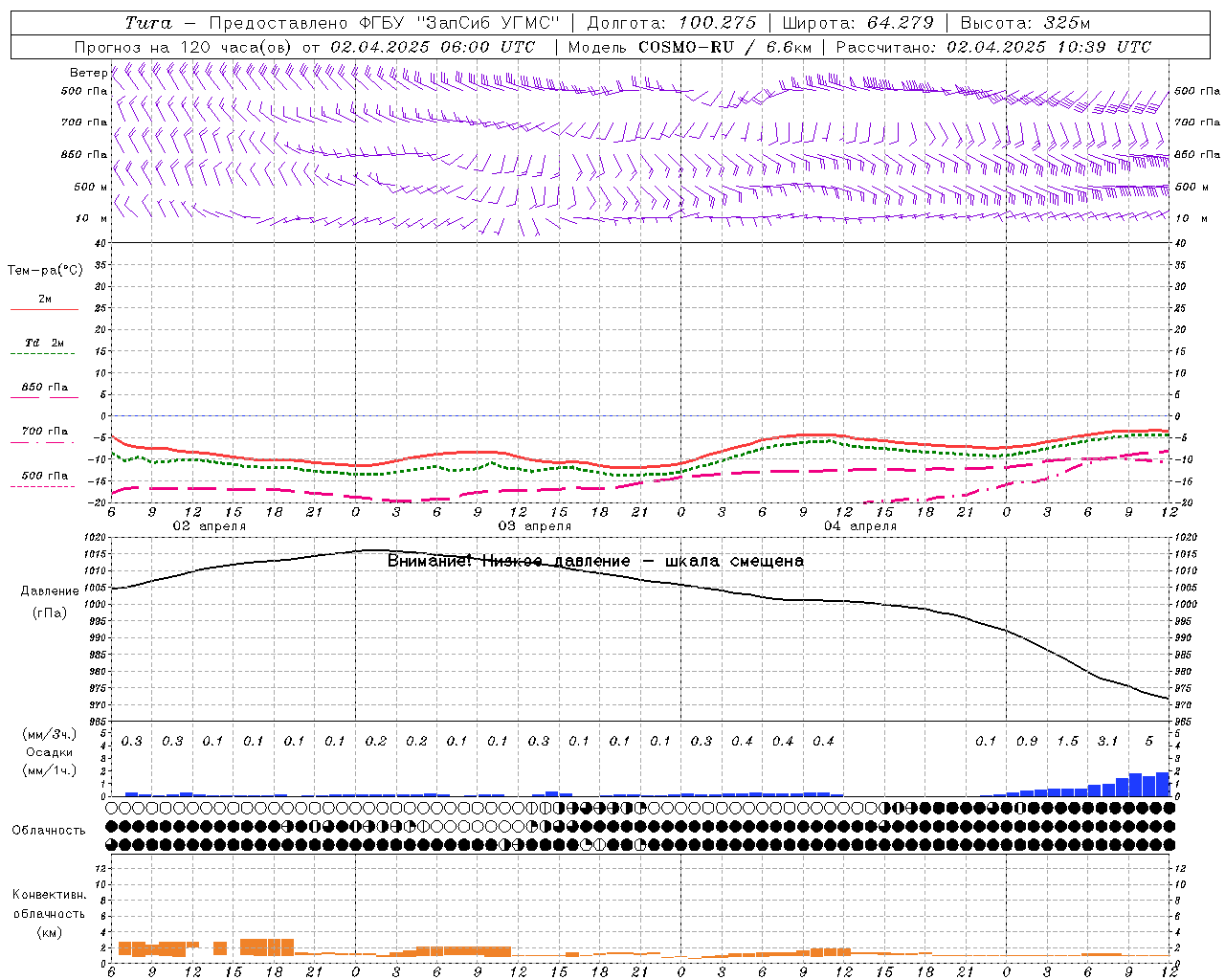Click the "Тем-ра(°C)" temperature axis title
This screenshot has width=1225, height=980.
(x=45, y=271)
